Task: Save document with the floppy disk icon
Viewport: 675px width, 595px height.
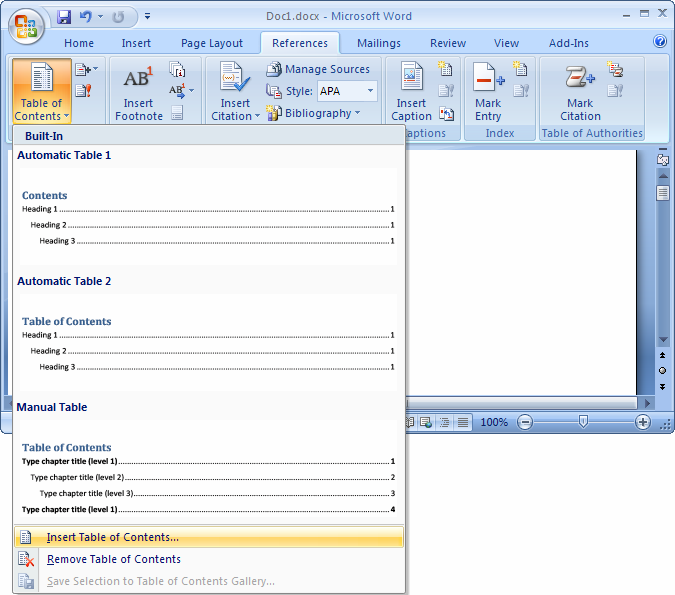Action: 64,17
